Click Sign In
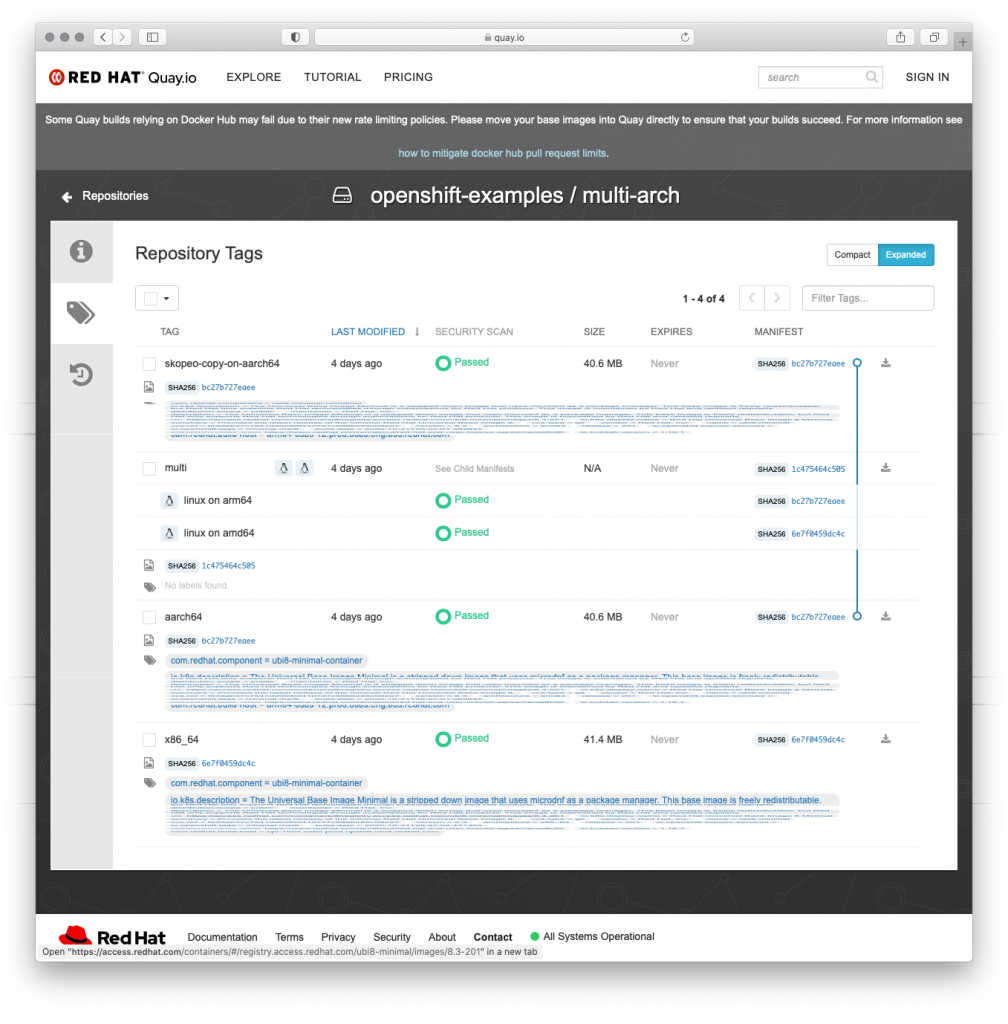 (927, 77)
